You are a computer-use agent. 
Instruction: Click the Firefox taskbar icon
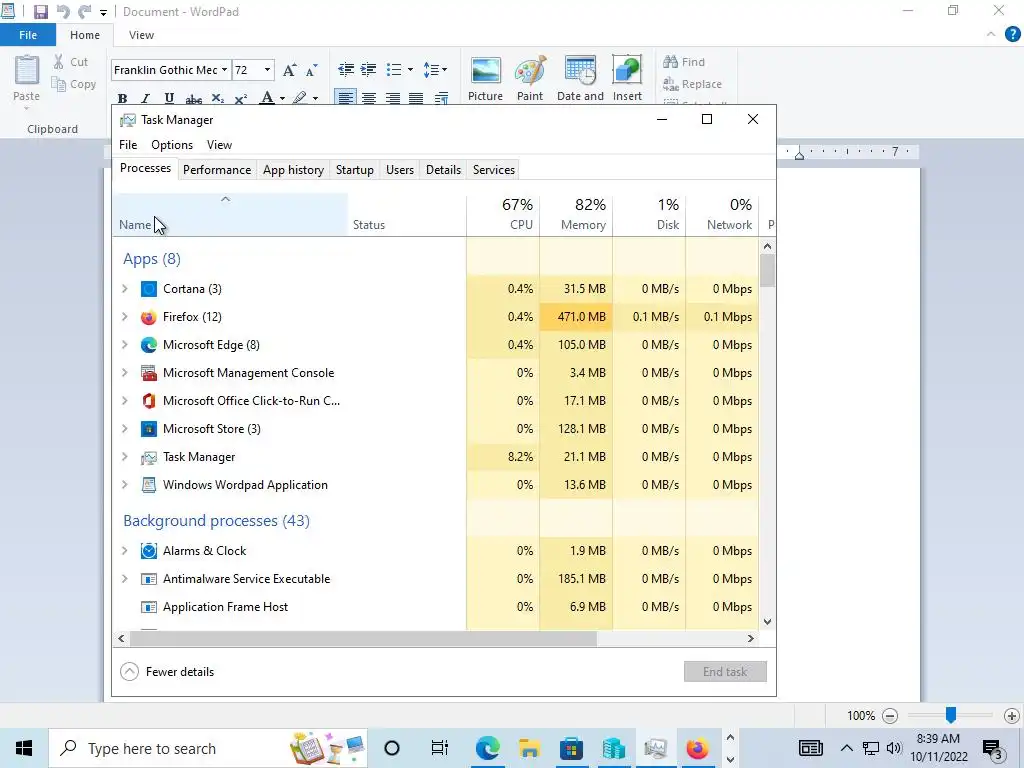(x=697, y=748)
